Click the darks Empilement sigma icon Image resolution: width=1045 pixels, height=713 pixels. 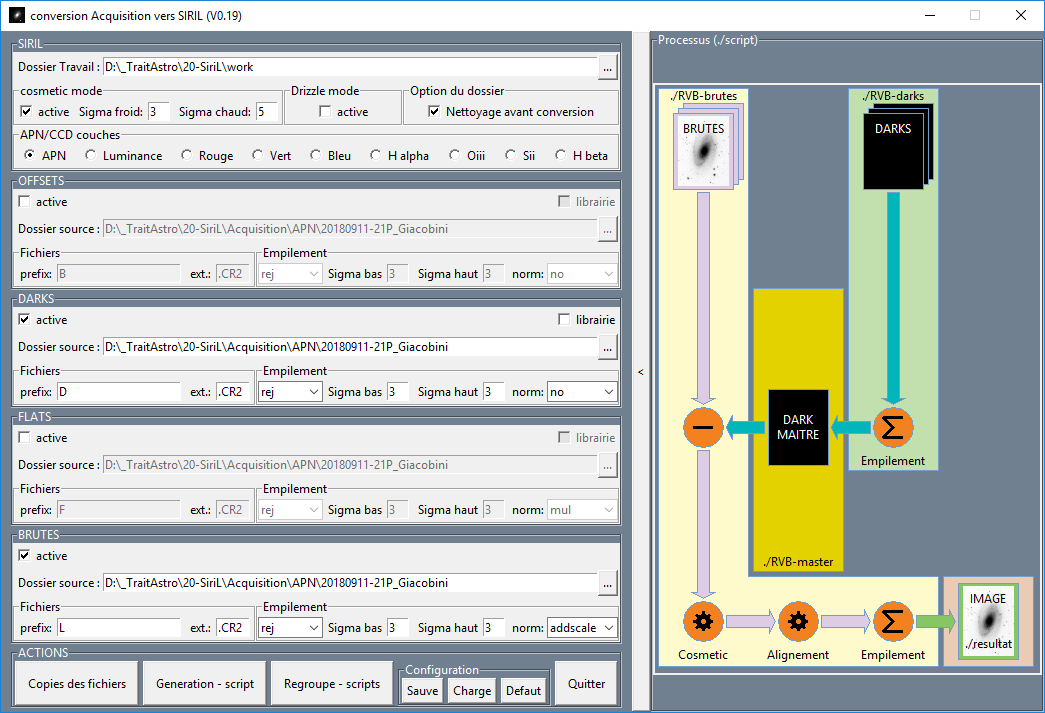[893, 427]
